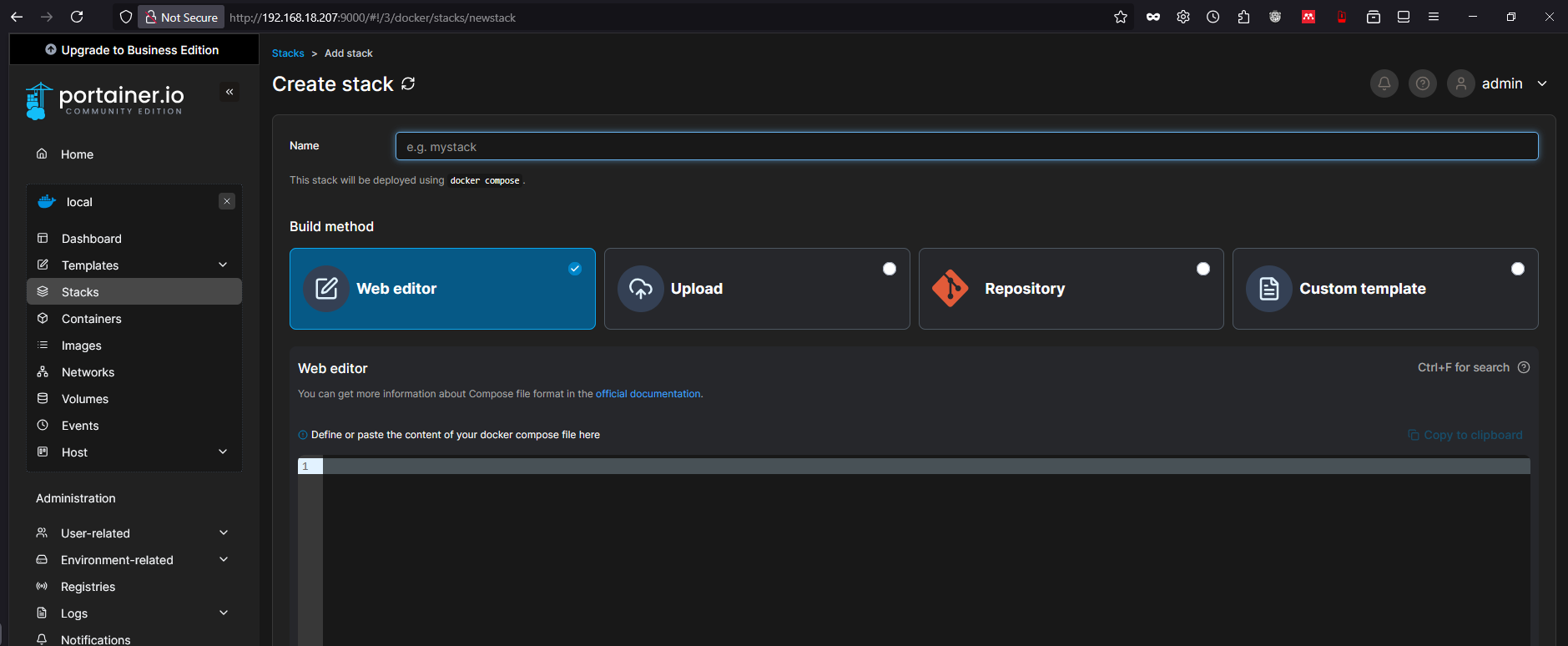The height and width of the screenshot is (646, 1568).
Task: Go to Images in the sidebar
Action: click(x=134, y=345)
